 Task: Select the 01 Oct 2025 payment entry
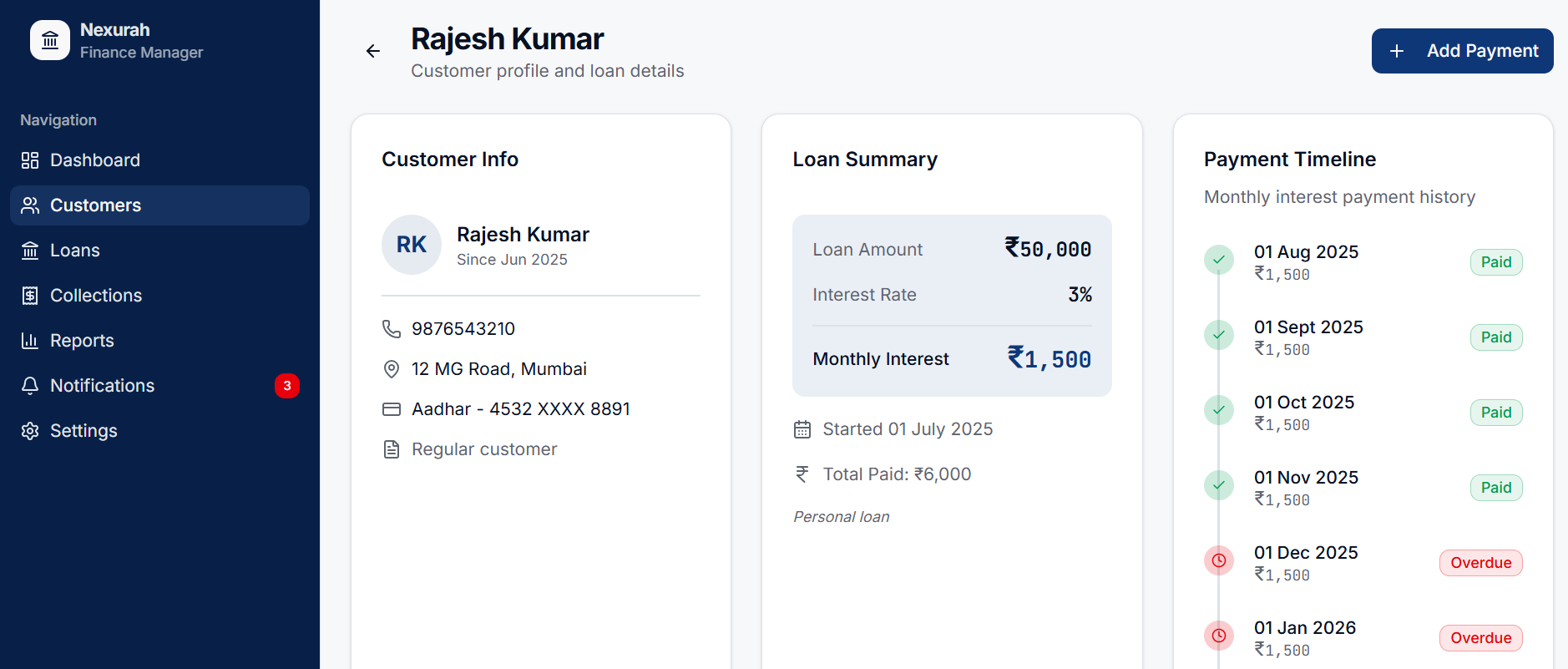[x=1303, y=412]
